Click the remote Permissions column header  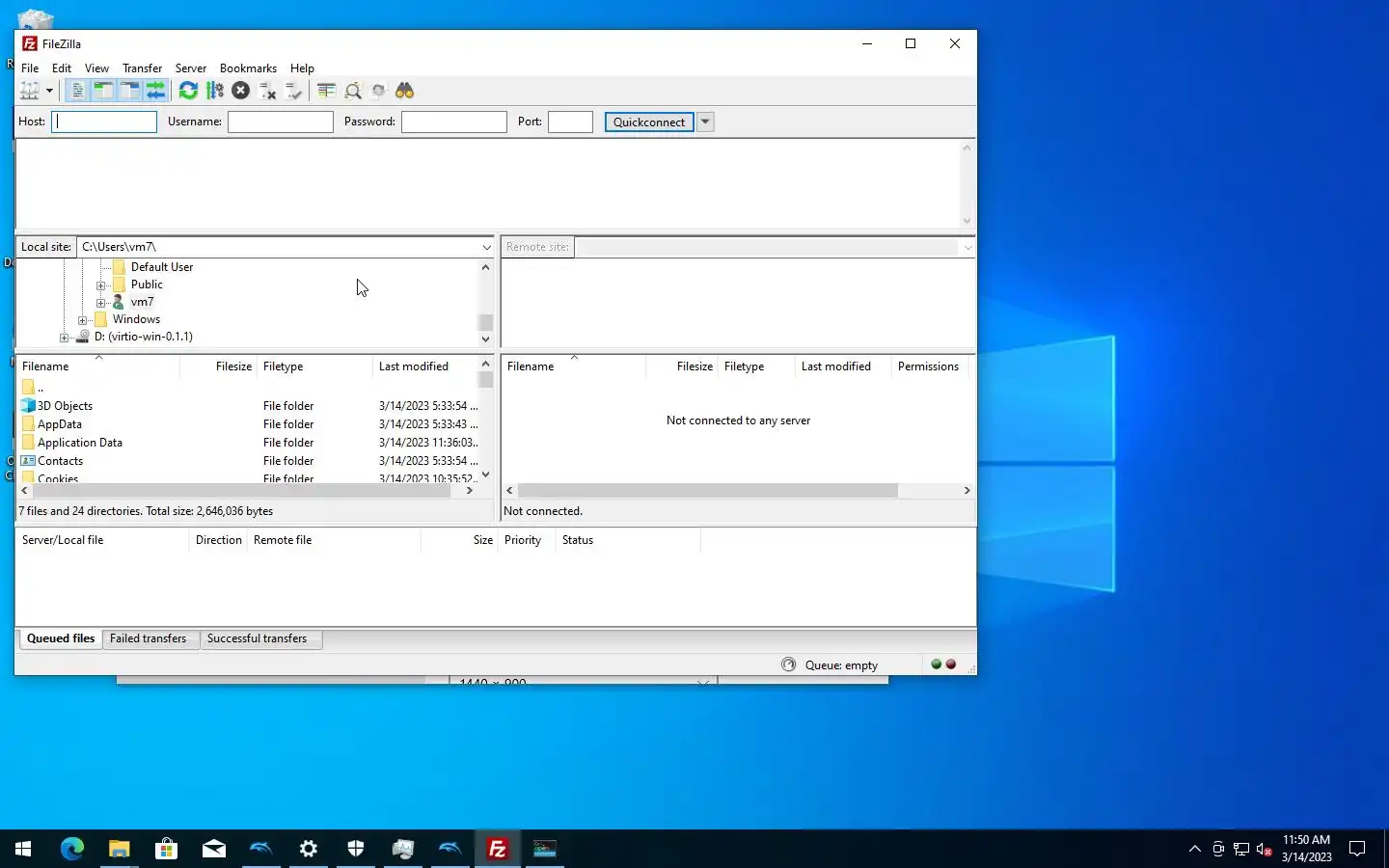pyautogui.click(x=928, y=366)
